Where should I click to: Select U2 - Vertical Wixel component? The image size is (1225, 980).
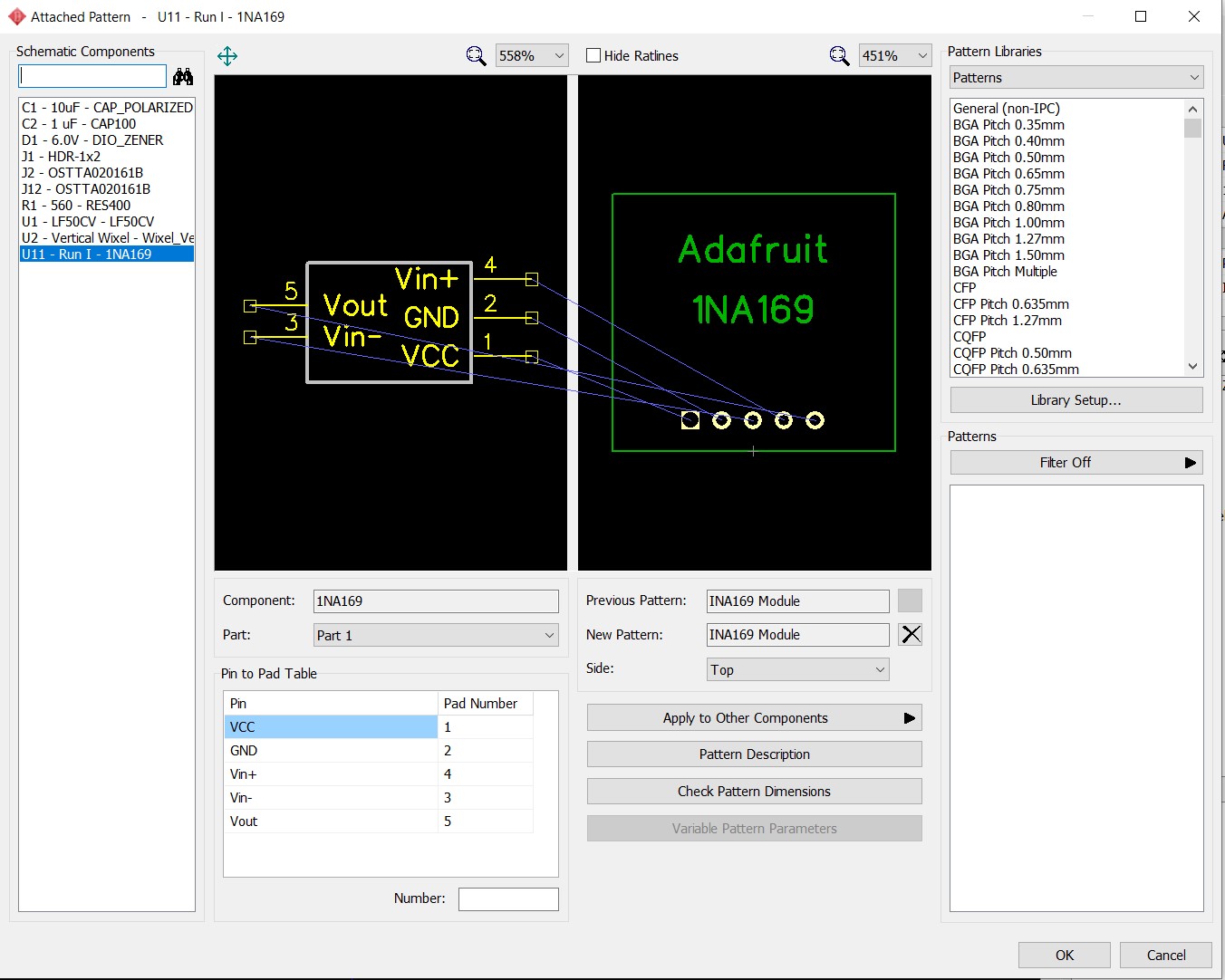[x=107, y=238]
